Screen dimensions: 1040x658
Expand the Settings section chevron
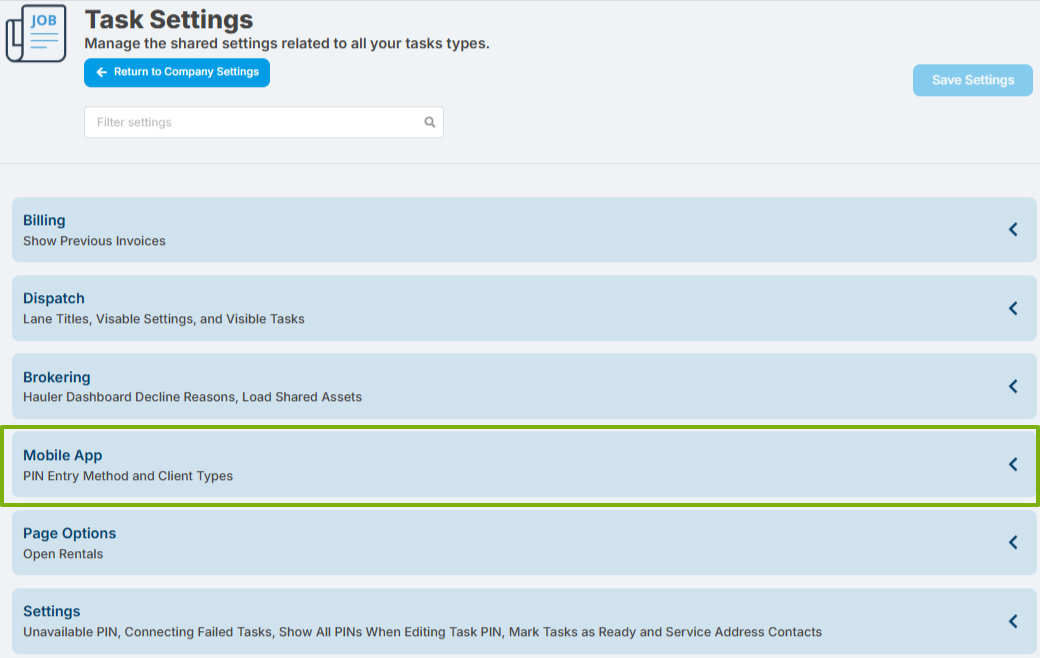click(1013, 622)
